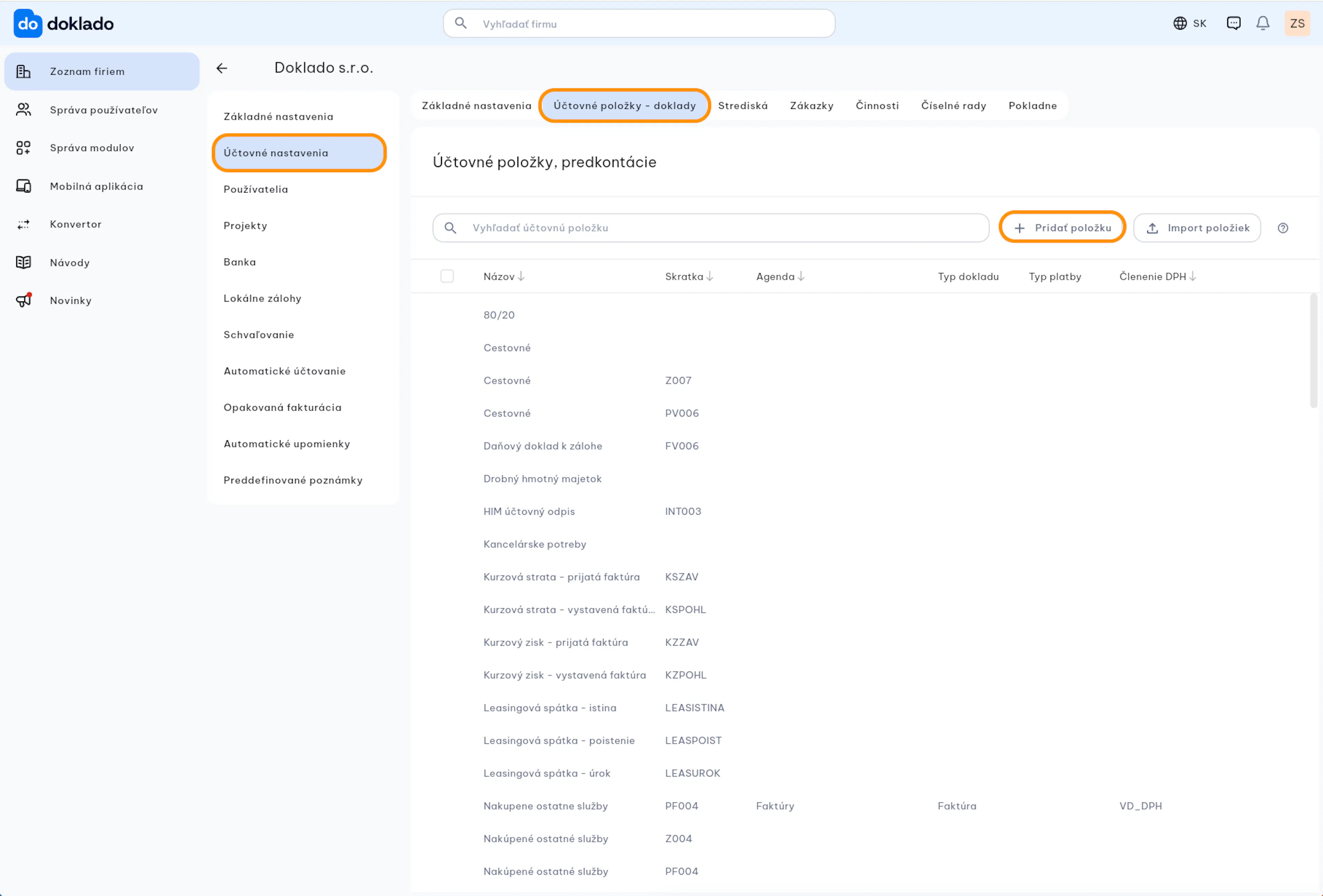Image resolution: width=1323 pixels, height=896 pixels.
Task: Focus the Vyhľadať firmu search field
Action: pyautogui.click(x=639, y=23)
